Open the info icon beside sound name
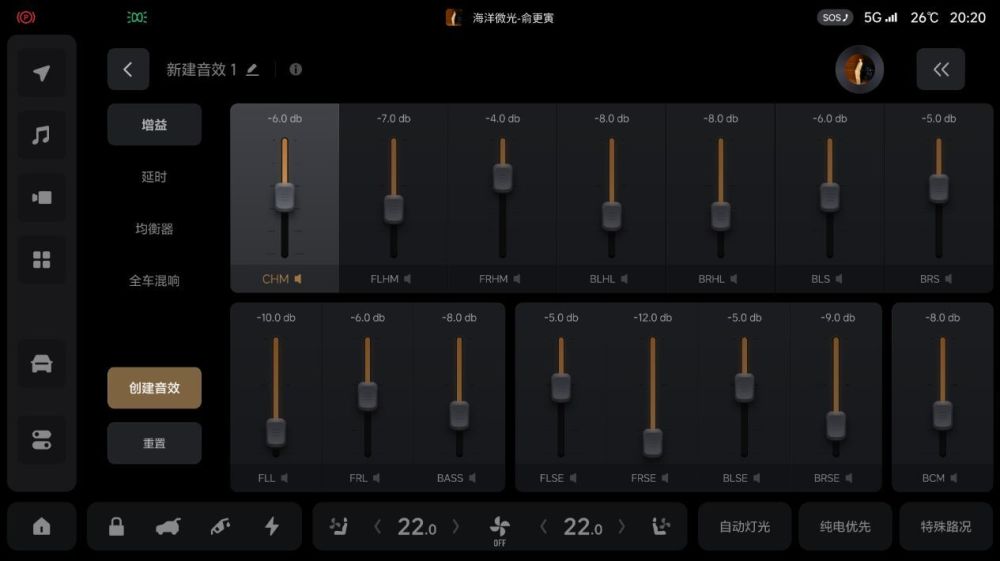The width and height of the screenshot is (1000, 561). [x=295, y=69]
